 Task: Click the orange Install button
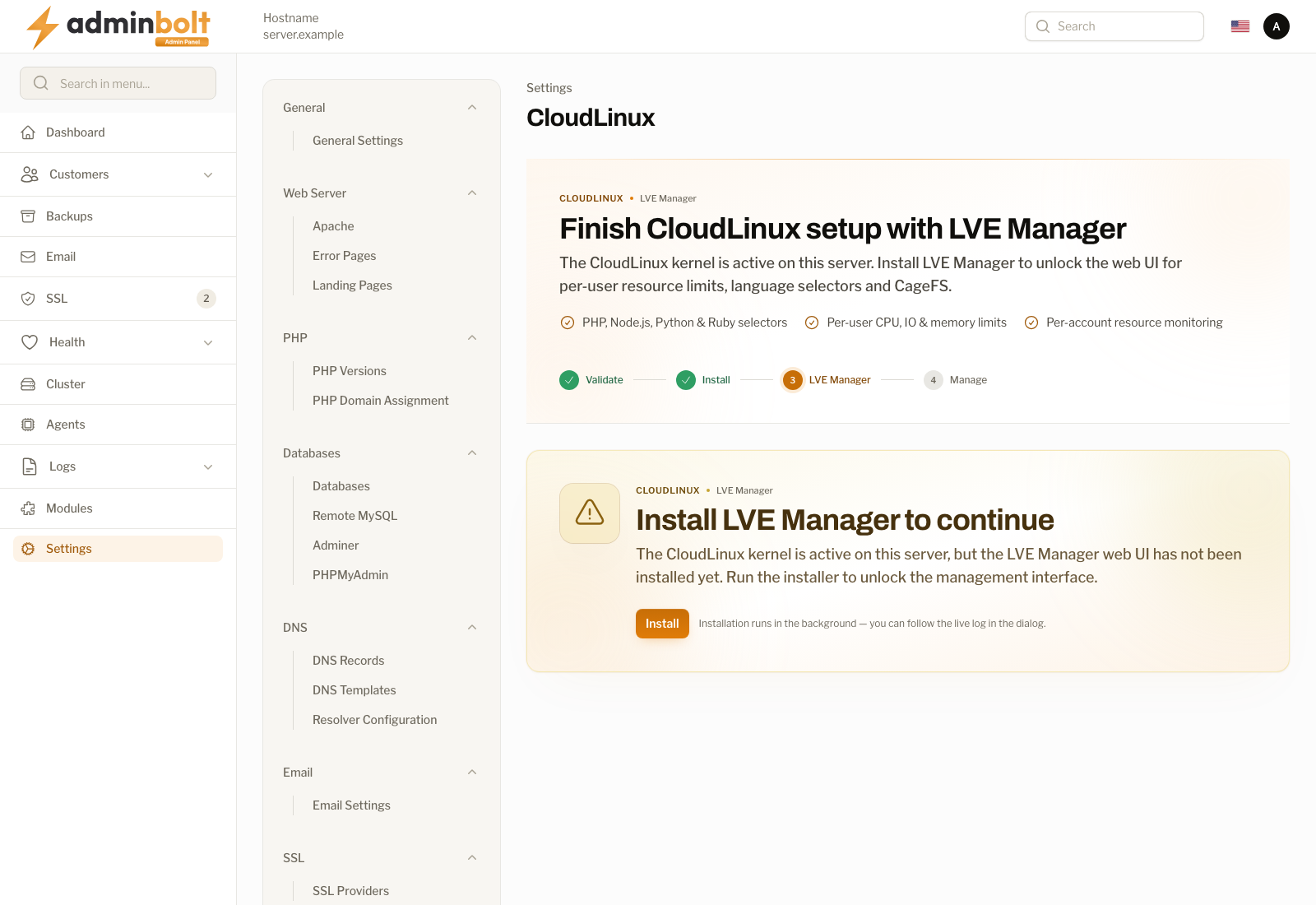pyautogui.click(x=662, y=624)
